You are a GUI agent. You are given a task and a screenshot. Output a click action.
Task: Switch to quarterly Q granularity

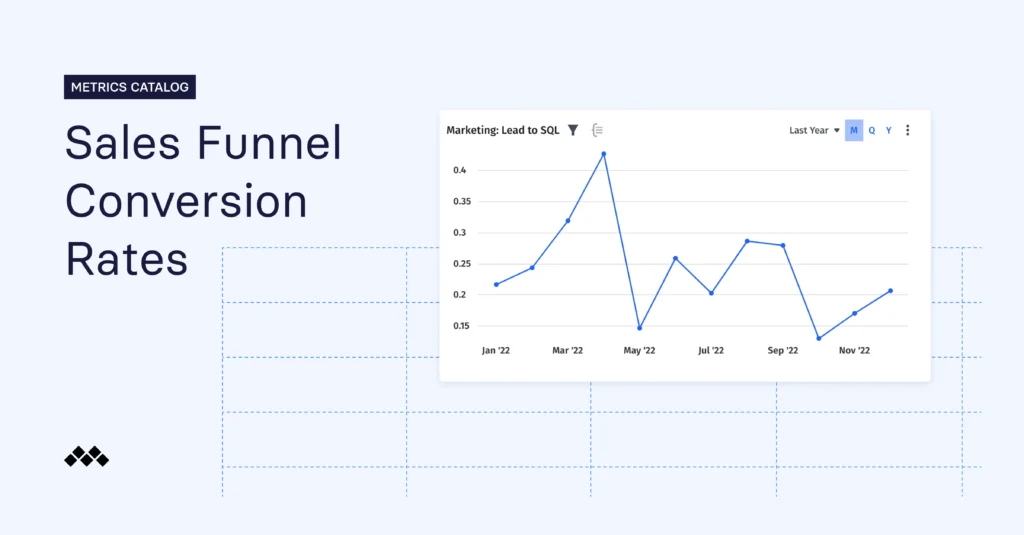point(871,130)
